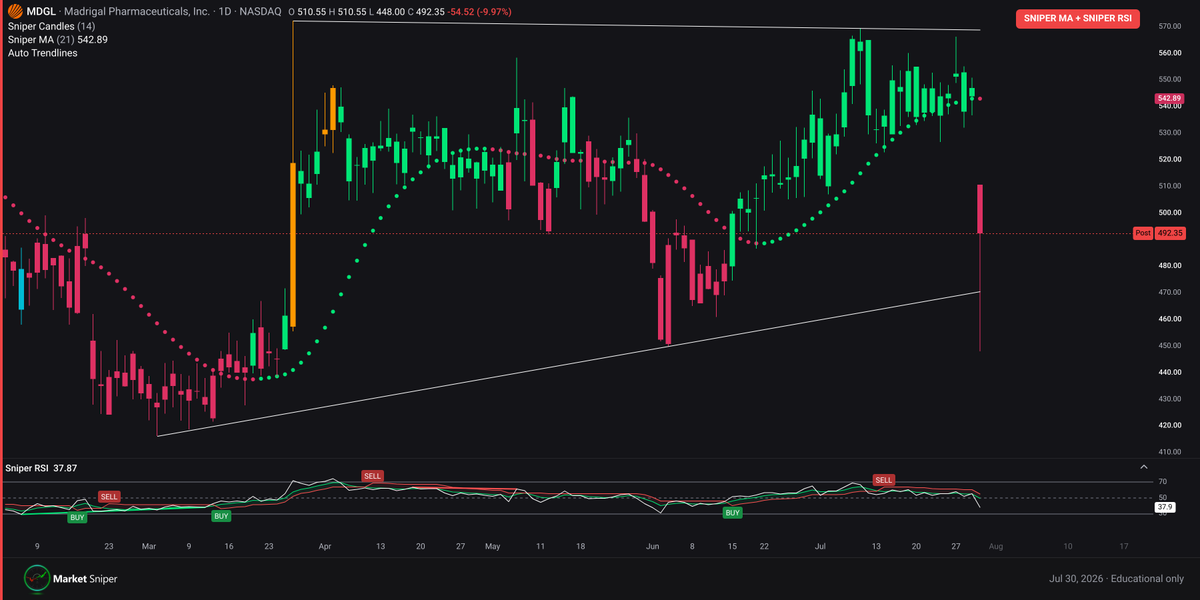Image resolution: width=1200 pixels, height=600 pixels.
Task: Click the SNIPER MA + SNIPER RSI badge
Action: click(1077, 18)
